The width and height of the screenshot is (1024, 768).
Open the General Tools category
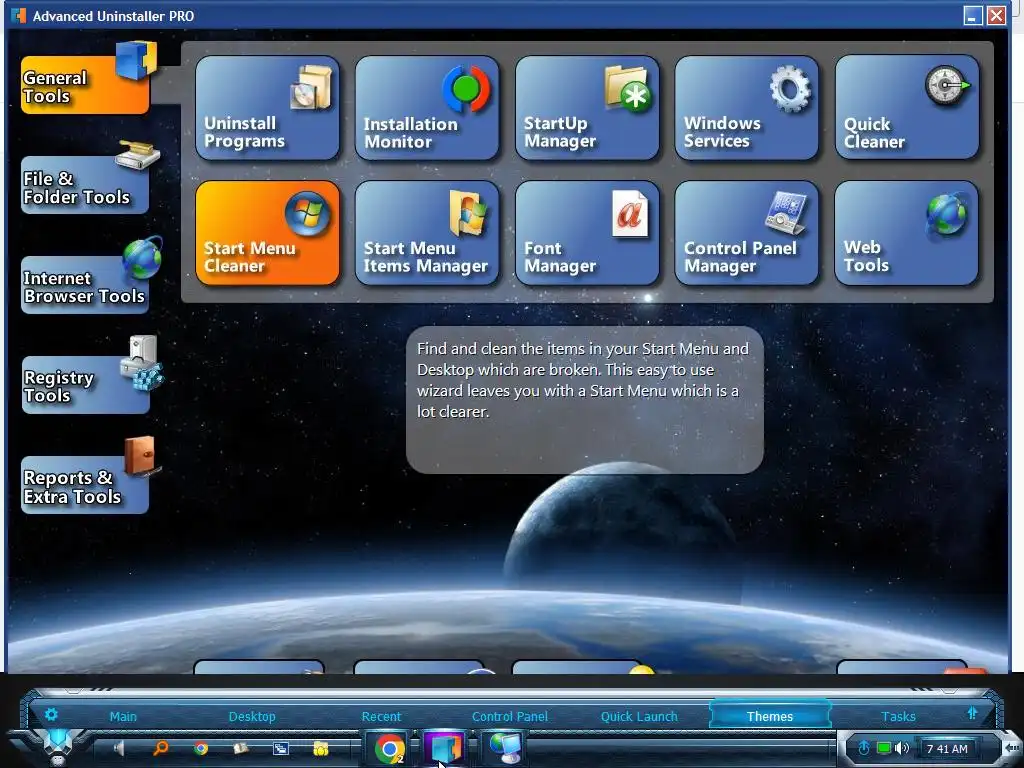tap(85, 85)
